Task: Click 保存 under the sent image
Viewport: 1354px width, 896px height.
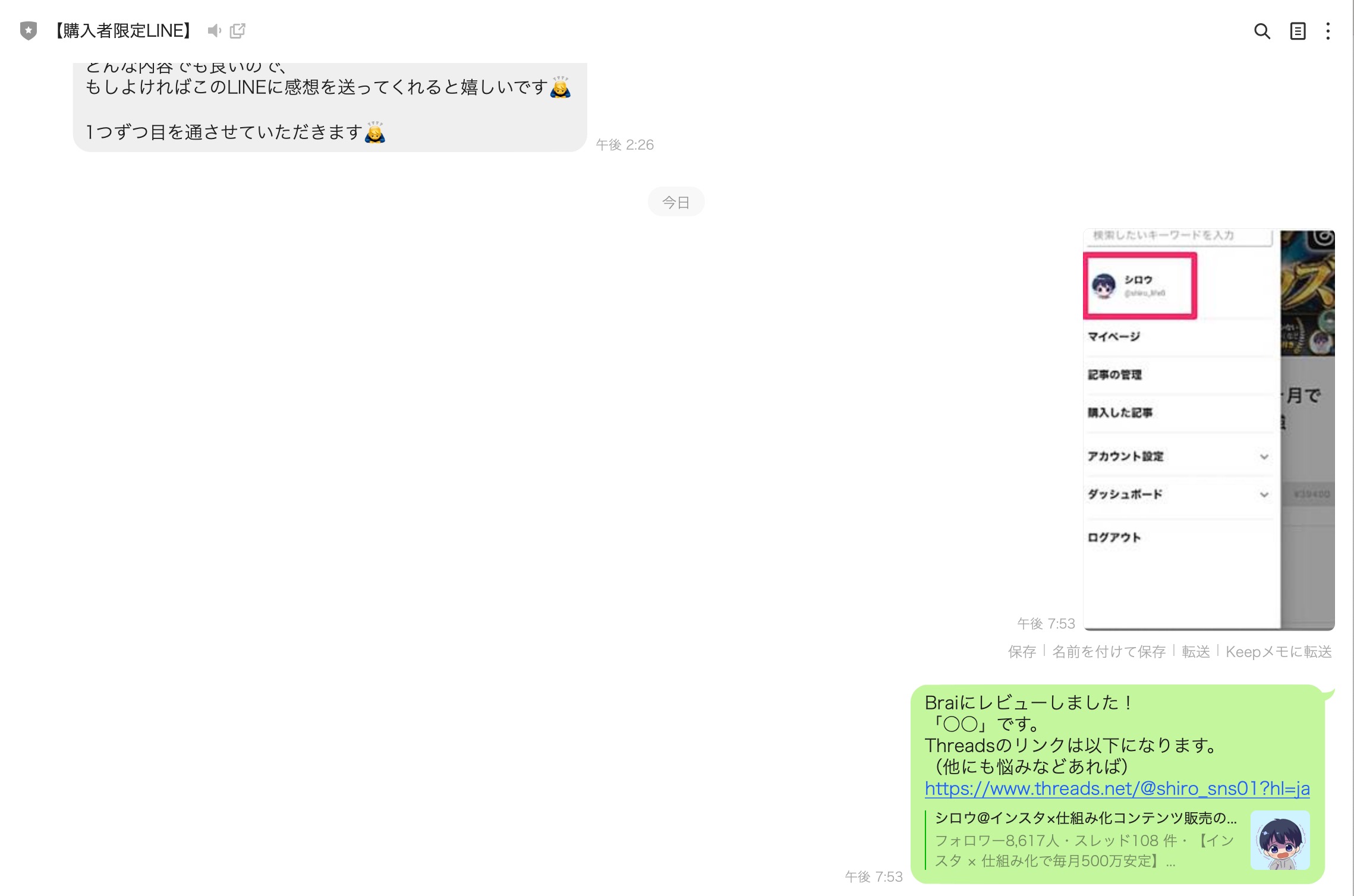Action: (1022, 652)
